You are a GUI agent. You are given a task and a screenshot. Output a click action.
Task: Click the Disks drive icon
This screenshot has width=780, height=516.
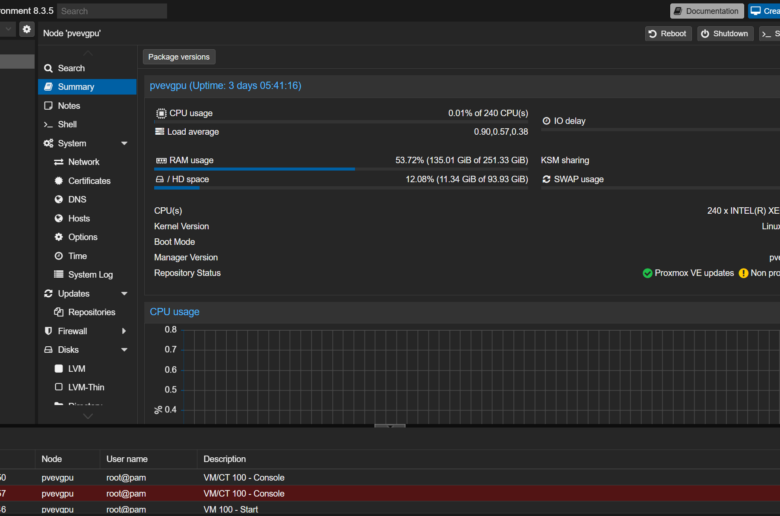click(48, 350)
